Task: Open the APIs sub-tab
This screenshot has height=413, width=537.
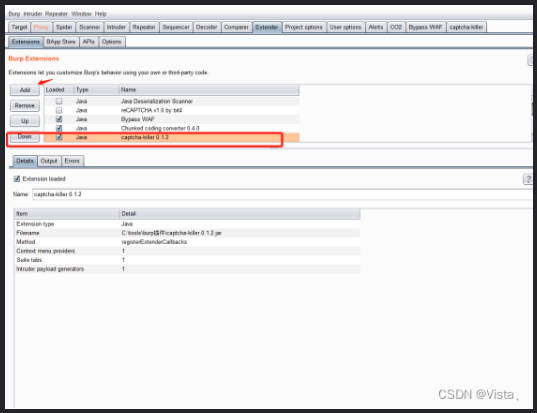Action: [x=88, y=42]
